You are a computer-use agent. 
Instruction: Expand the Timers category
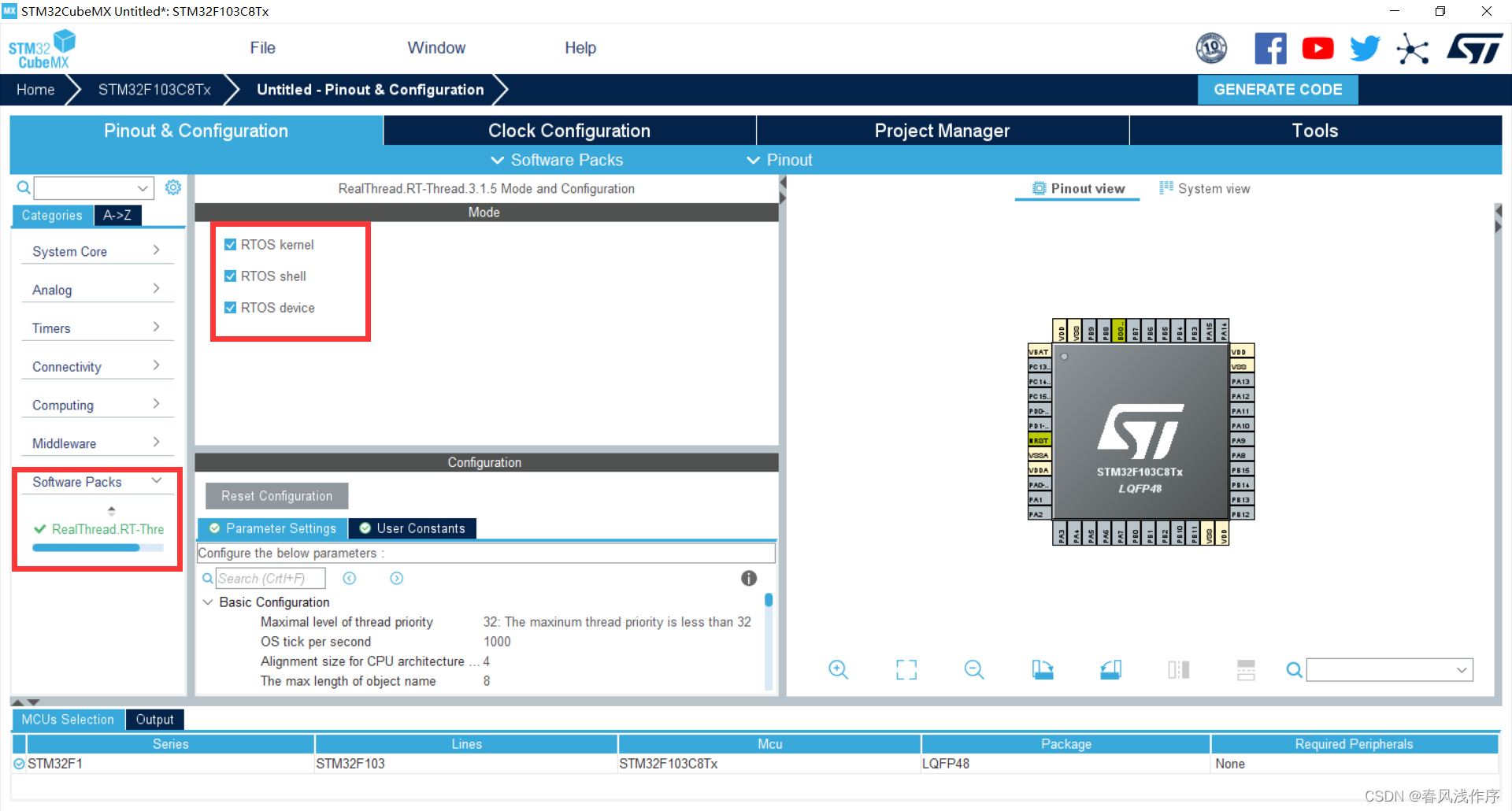pyautogui.click(x=96, y=328)
